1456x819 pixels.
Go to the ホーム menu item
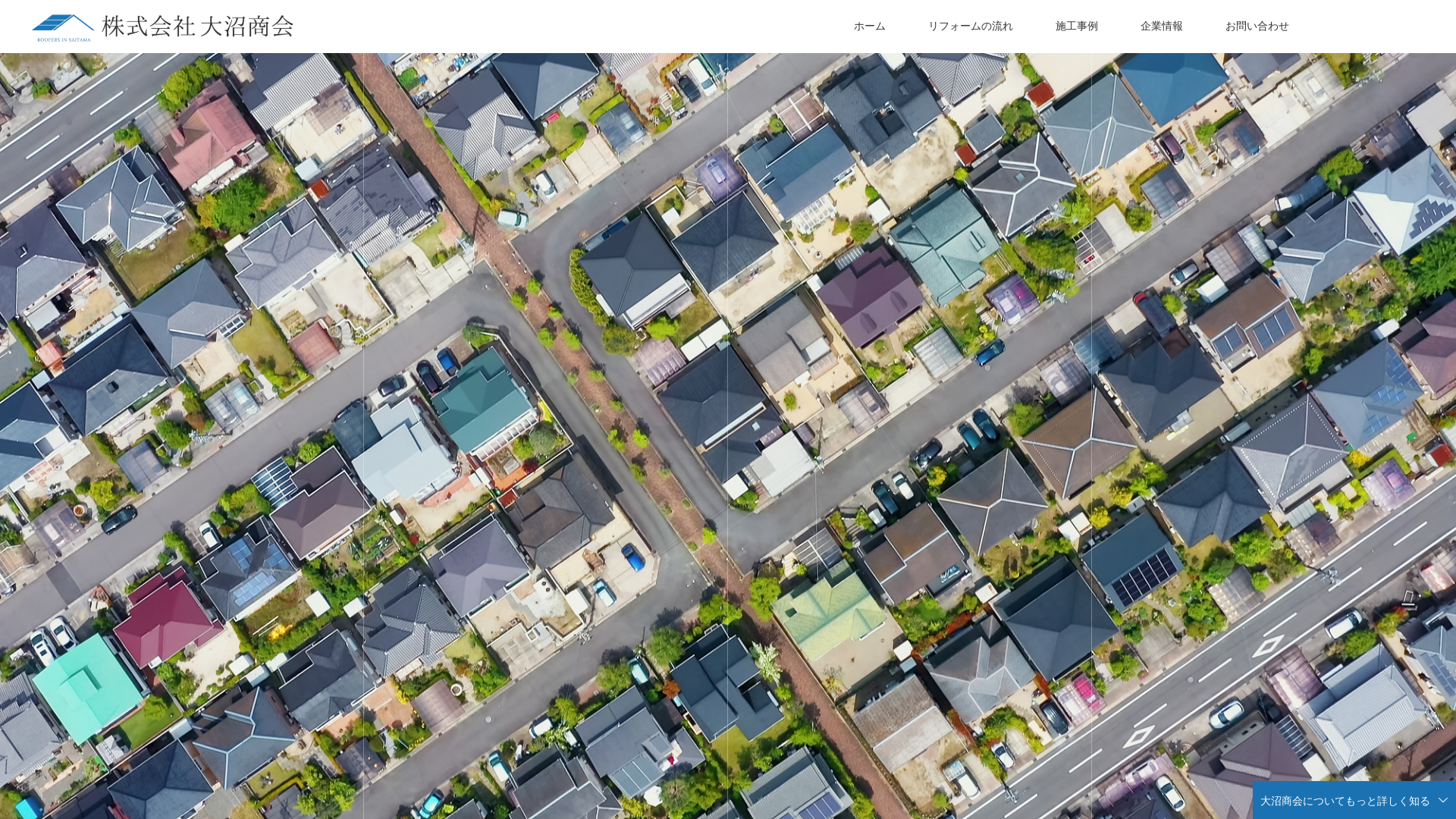pyautogui.click(x=869, y=27)
